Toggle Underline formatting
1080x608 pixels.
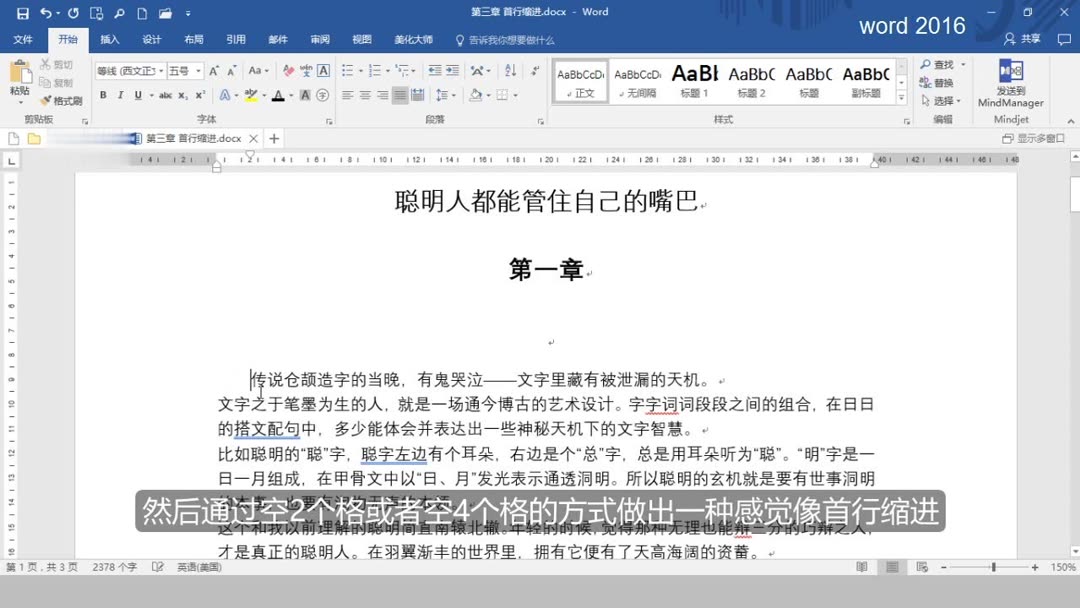(138, 95)
